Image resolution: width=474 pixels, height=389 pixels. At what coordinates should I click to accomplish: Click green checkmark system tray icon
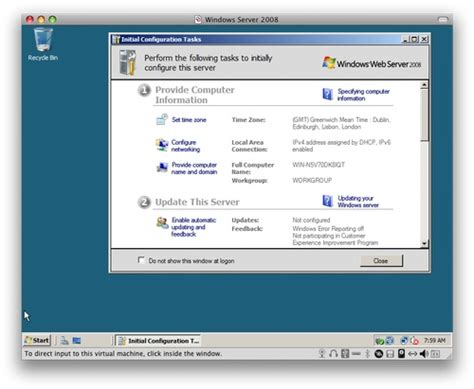pyautogui.click(x=379, y=341)
